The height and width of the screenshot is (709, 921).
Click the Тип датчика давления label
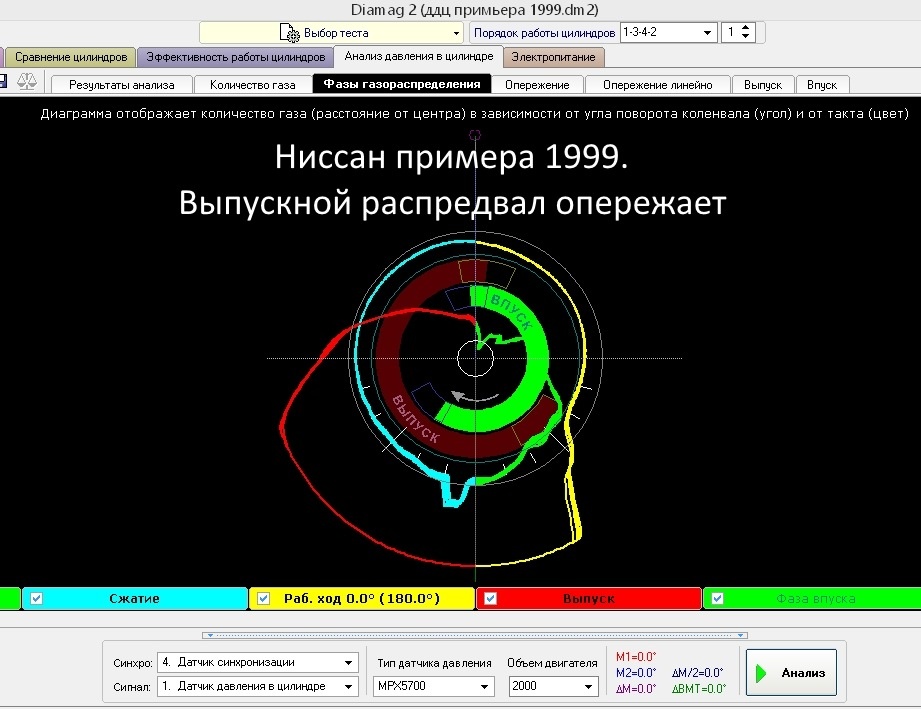[x=434, y=663]
